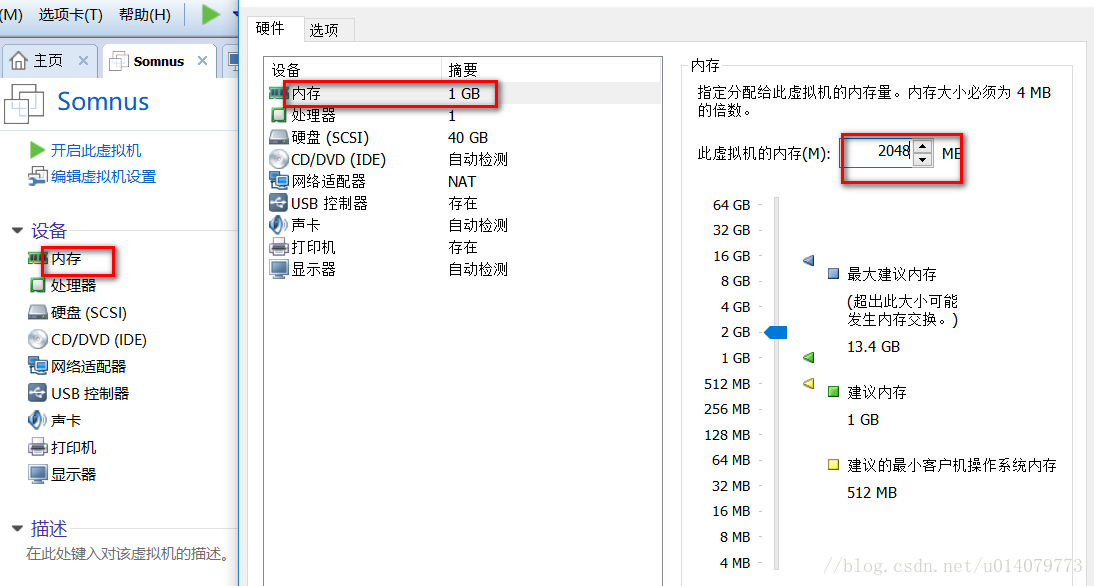The height and width of the screenshot is (586, 1094).
Task: Click the green power-on play toolbar button
Action: (211, 14)
